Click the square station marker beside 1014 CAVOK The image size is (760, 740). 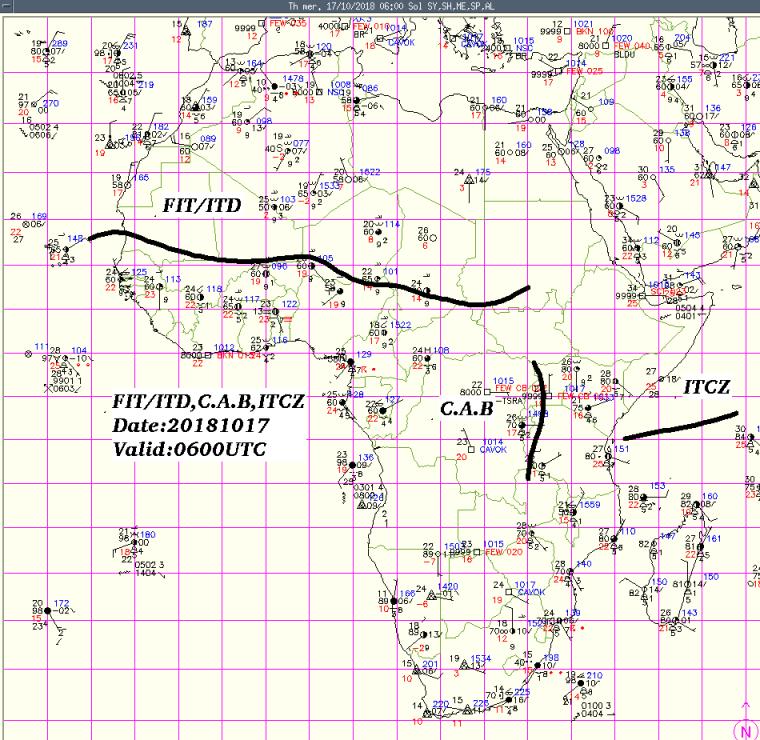[x=472, y=446]
